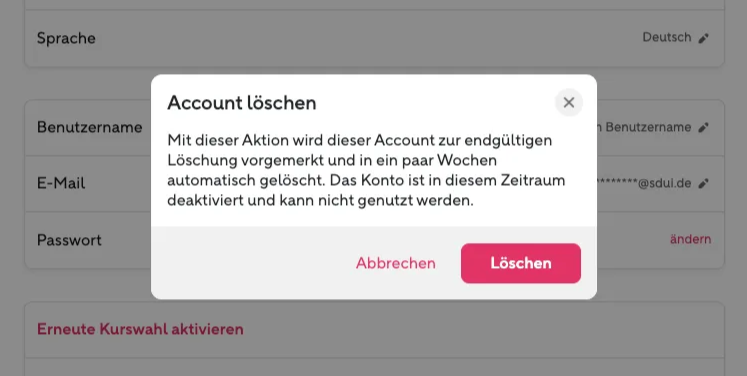The image size is (747, 376).
Task: Cancel deletion via Abbrechen
Action: tap(395, 264)
